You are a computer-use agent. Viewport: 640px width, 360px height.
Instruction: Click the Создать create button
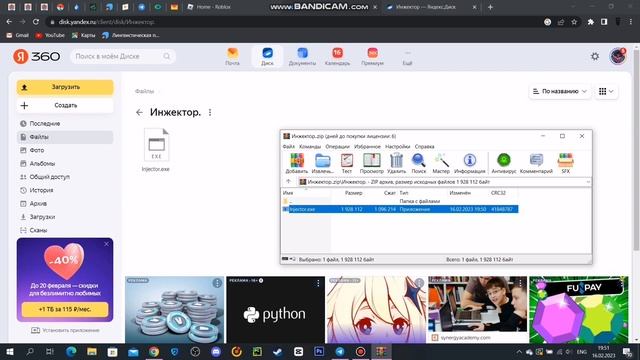(x=65, y=105)
